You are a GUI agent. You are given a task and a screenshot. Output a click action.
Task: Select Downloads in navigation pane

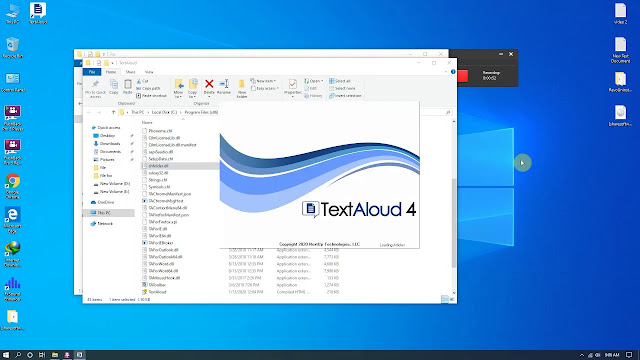(107, 144)
